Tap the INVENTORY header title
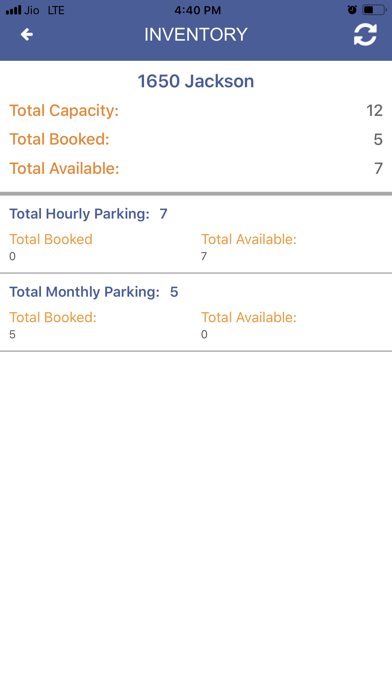392x696 pixels. click(x=196, y=35)
